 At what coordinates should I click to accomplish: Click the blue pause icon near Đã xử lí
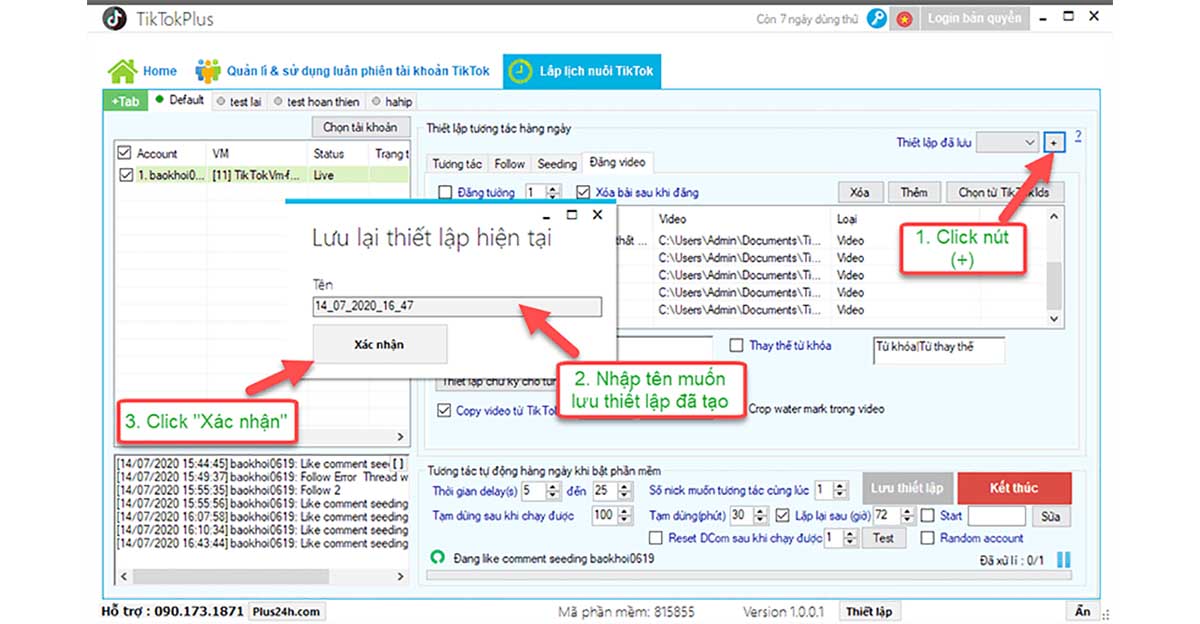tap(1063, 560)
